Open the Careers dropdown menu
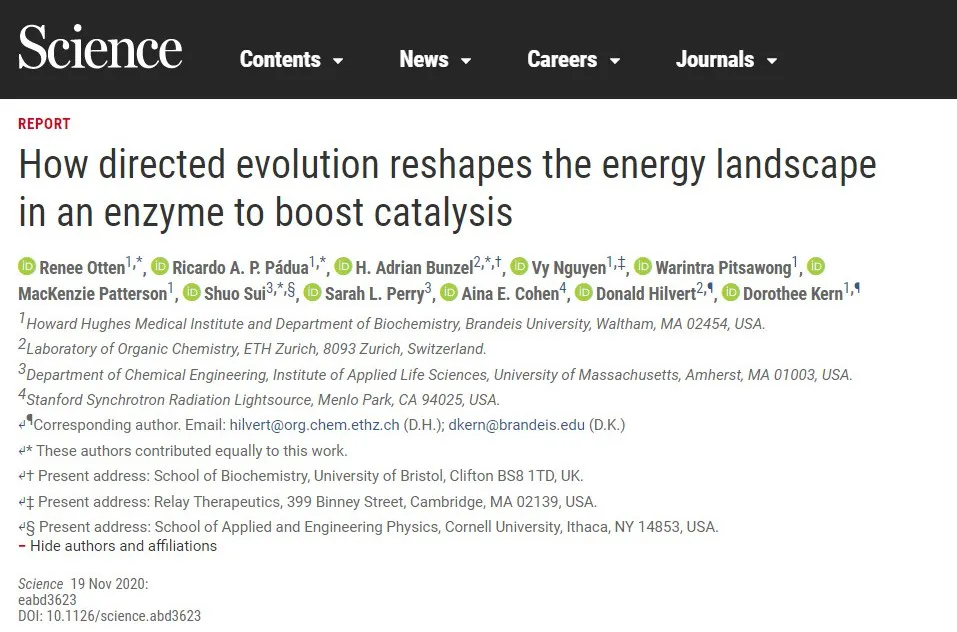Viewport: 957px width, 632px height. [574, 59]
